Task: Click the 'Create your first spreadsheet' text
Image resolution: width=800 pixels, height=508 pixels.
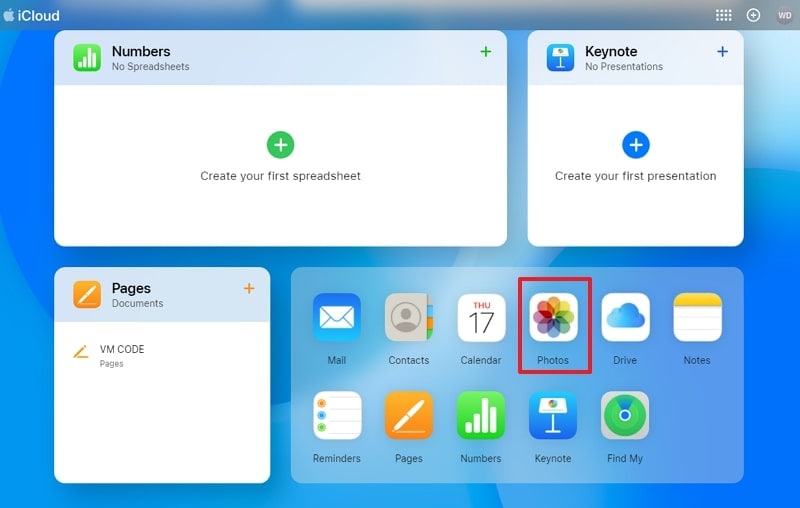Action: pyautogui.click(x=280, y=176)
